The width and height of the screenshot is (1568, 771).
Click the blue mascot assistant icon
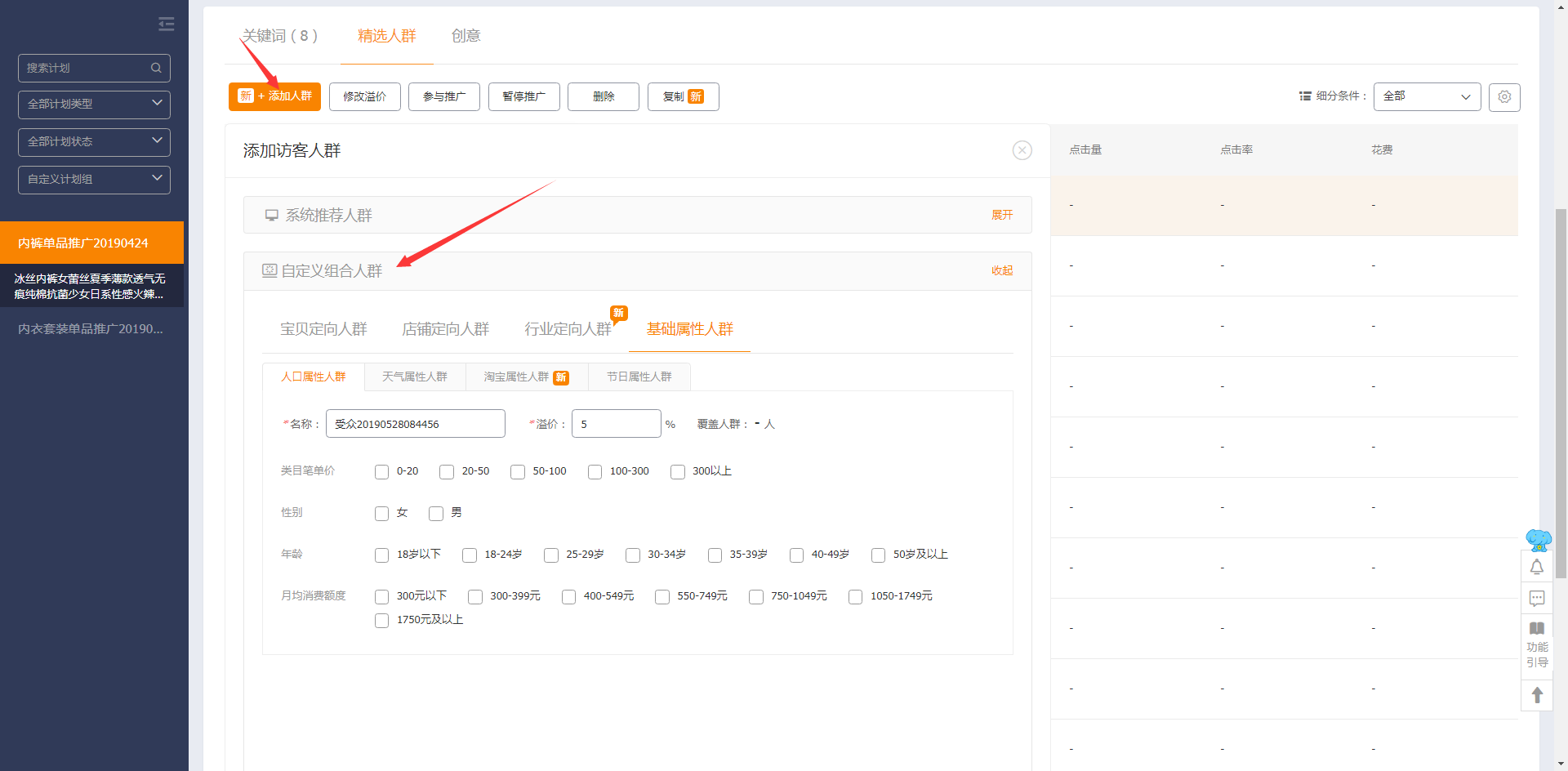(x=1538, y=539)
